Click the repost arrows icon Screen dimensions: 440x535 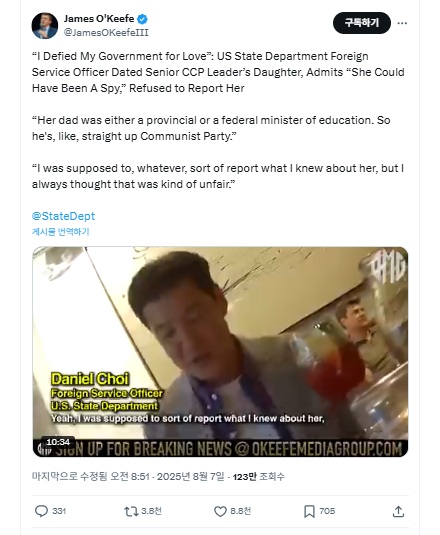pyautogui.click(x=131, y=511)
